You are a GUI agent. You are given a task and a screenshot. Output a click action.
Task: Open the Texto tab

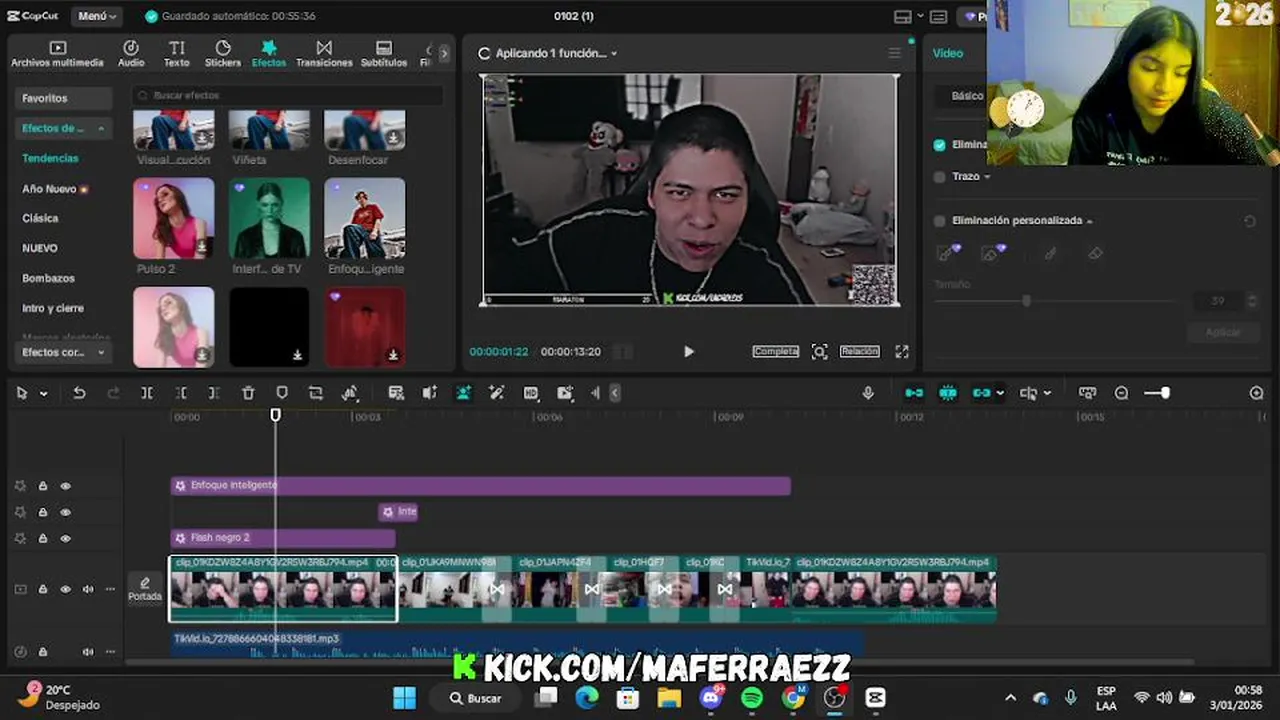(x=176, y=53)
